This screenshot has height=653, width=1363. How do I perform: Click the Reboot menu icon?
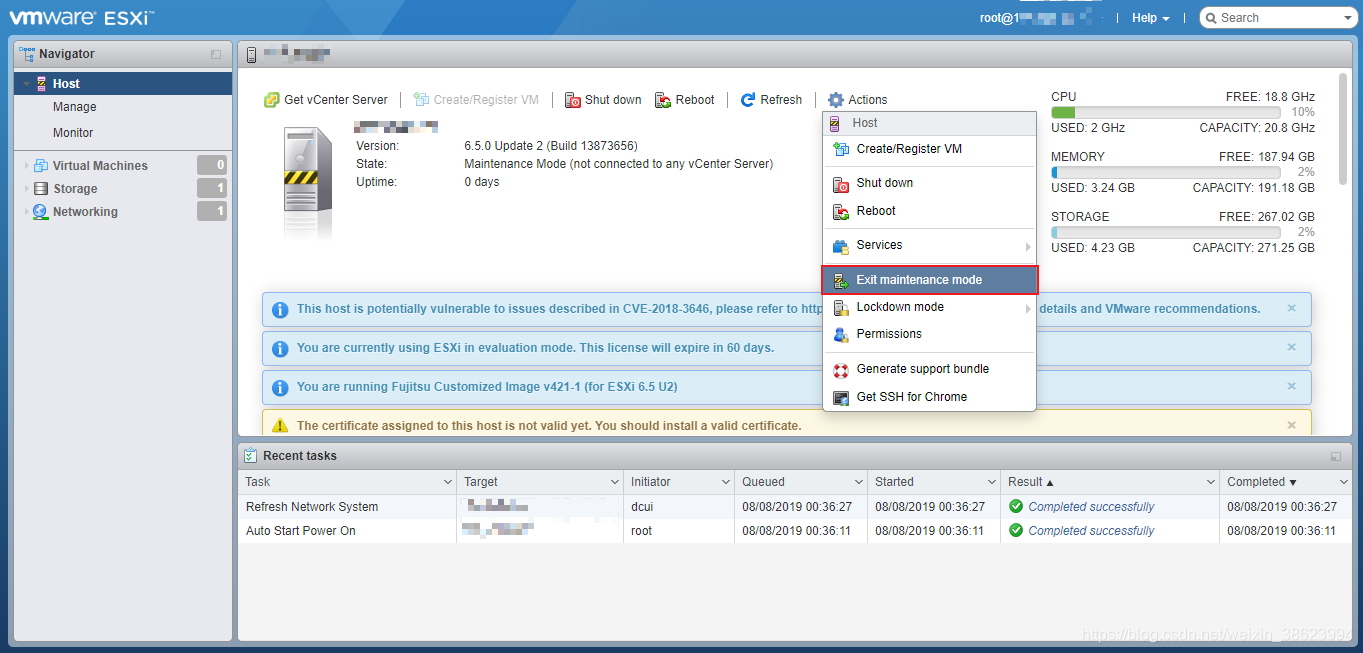coord(841,212)
